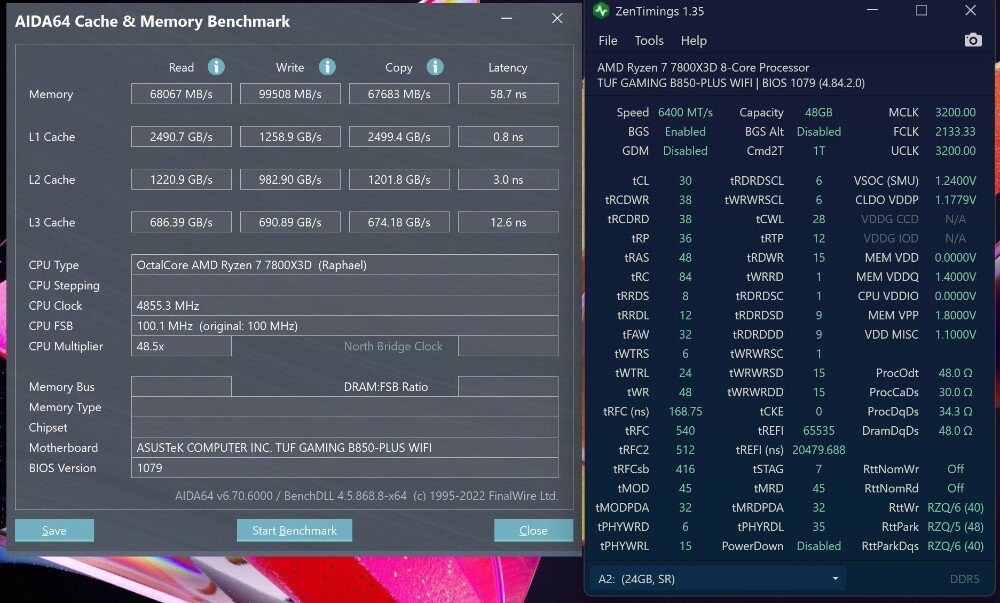The image size is (1000, 603).
Task: Click Start Benchmark in AIDA64
Action: tap(294, 530)
